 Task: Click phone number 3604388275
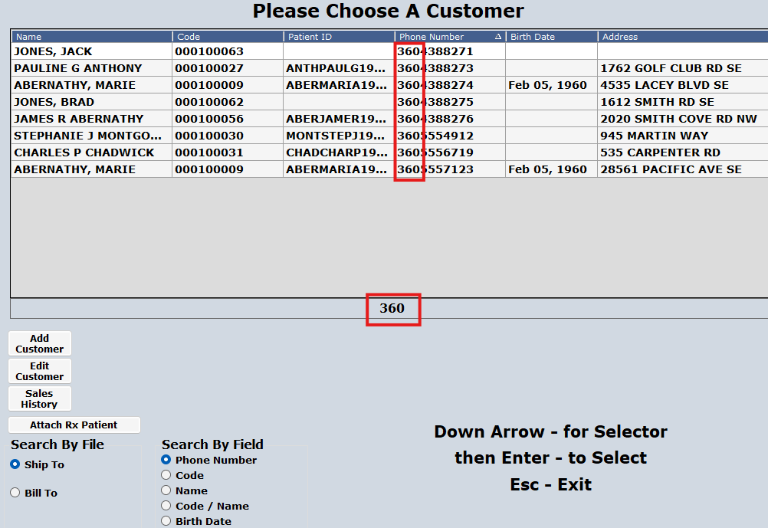435,102
